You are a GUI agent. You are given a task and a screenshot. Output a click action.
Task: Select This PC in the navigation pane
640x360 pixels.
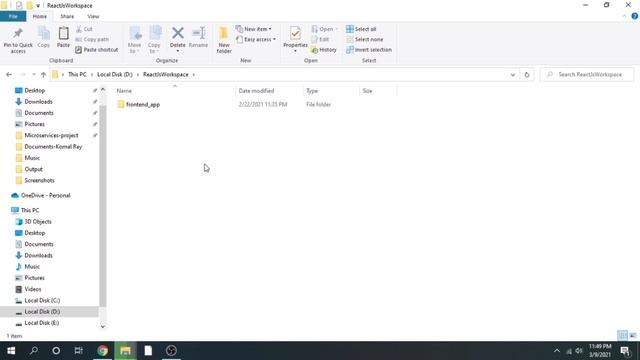coord(29,210)
